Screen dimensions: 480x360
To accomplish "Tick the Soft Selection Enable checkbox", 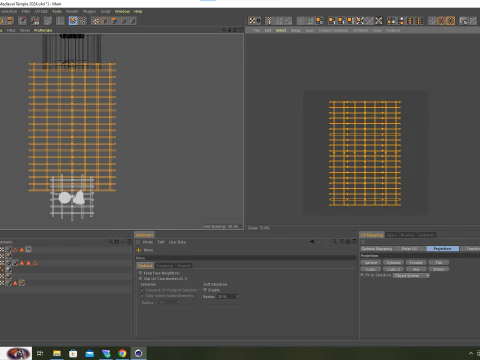I will coord(205,290).
